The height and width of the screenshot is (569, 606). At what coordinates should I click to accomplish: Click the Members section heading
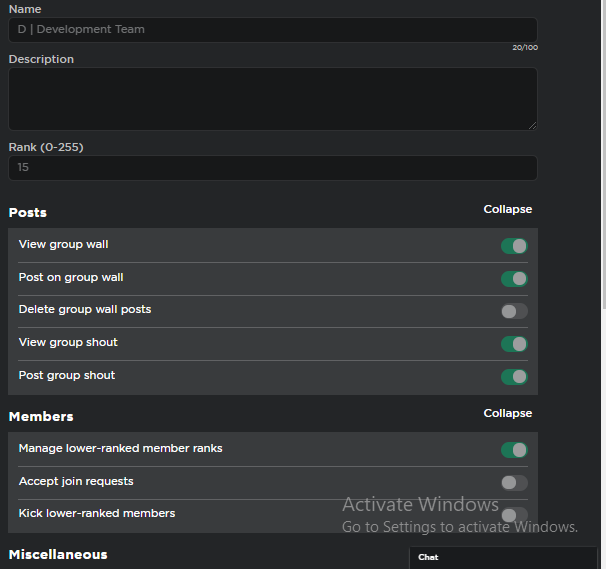(41, 417)
